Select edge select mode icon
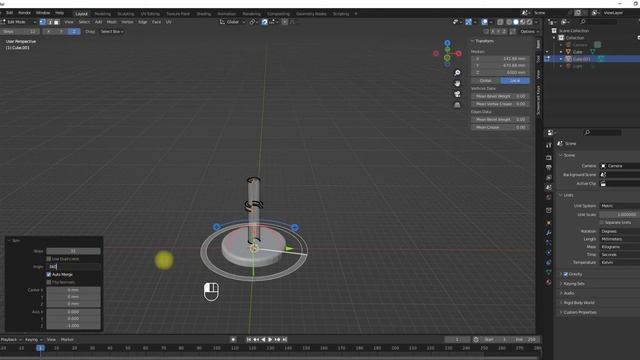 point(50,22)
